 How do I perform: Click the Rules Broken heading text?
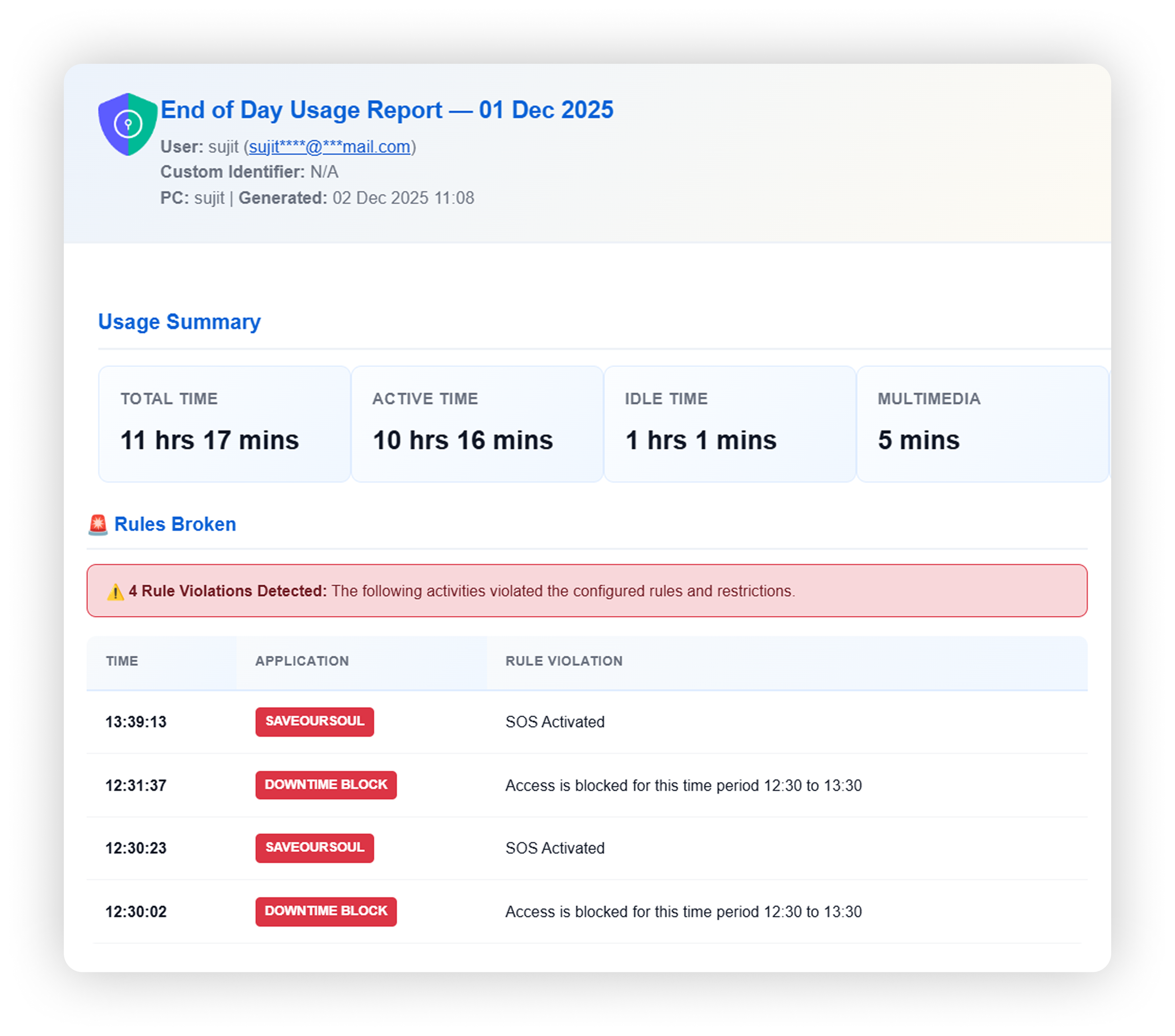click(x=175, y=524)
